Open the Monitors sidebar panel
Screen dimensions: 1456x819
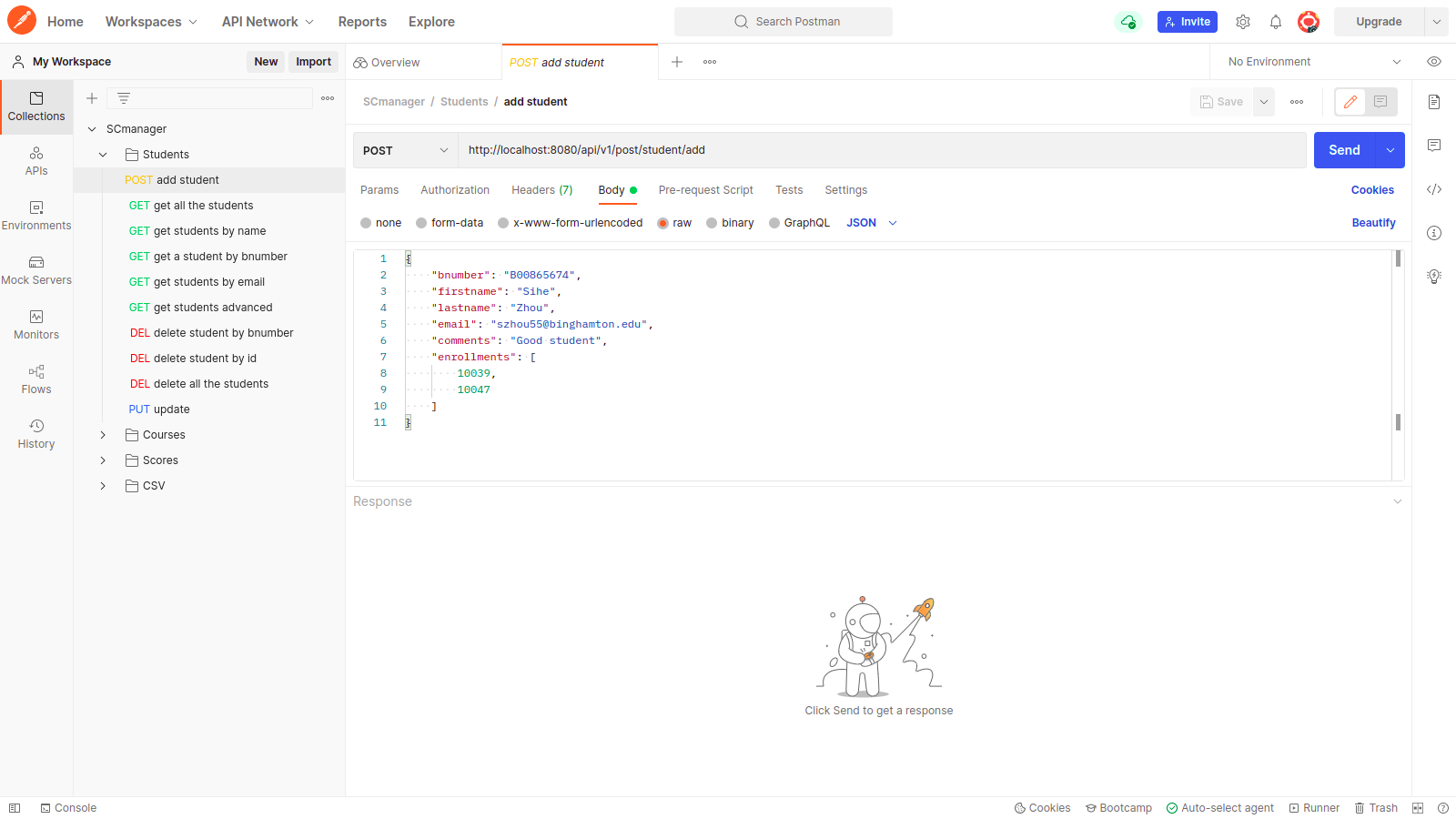coord(36,325)
